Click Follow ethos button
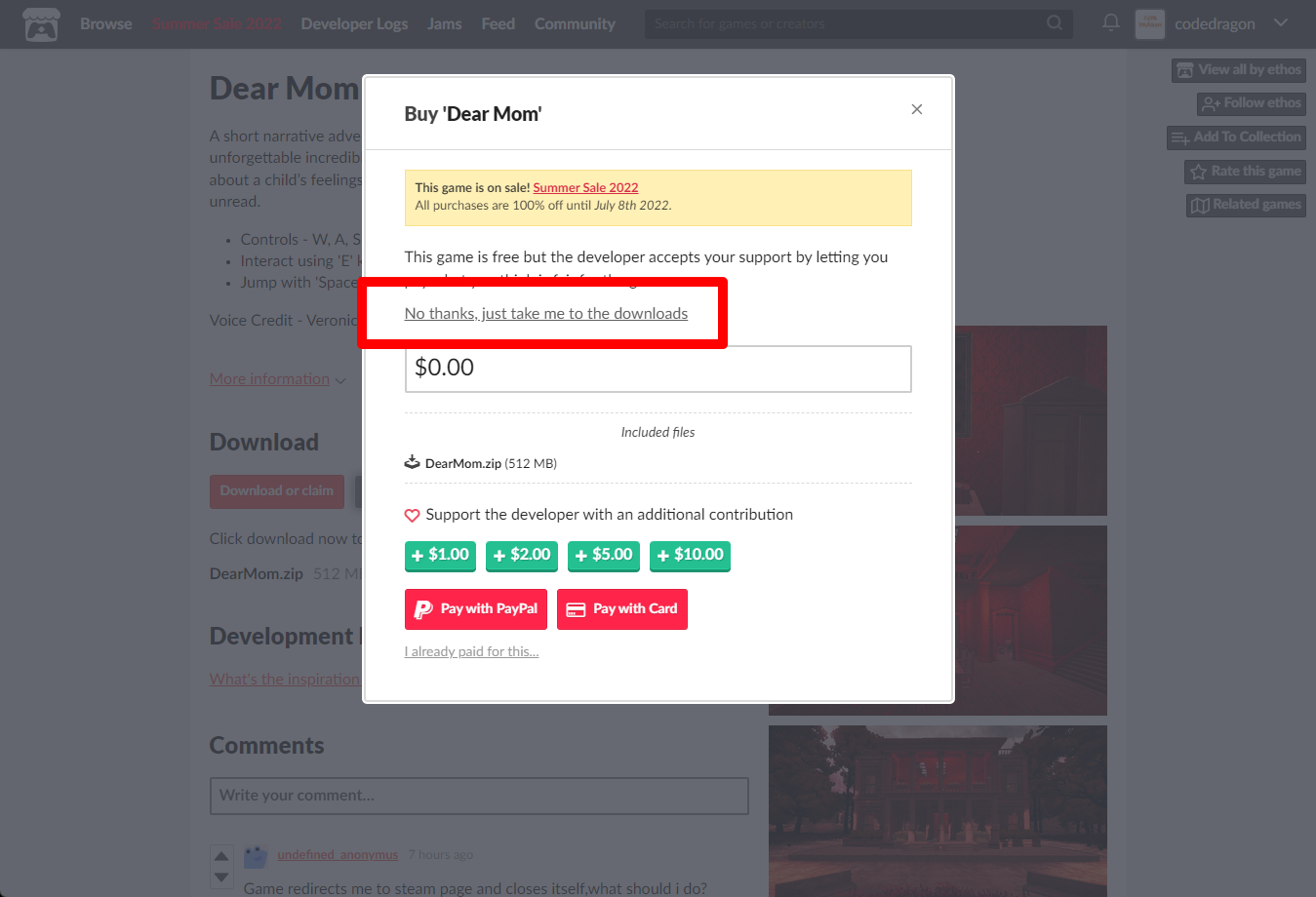This screenshot has width=1316, height=897. 1252,103
